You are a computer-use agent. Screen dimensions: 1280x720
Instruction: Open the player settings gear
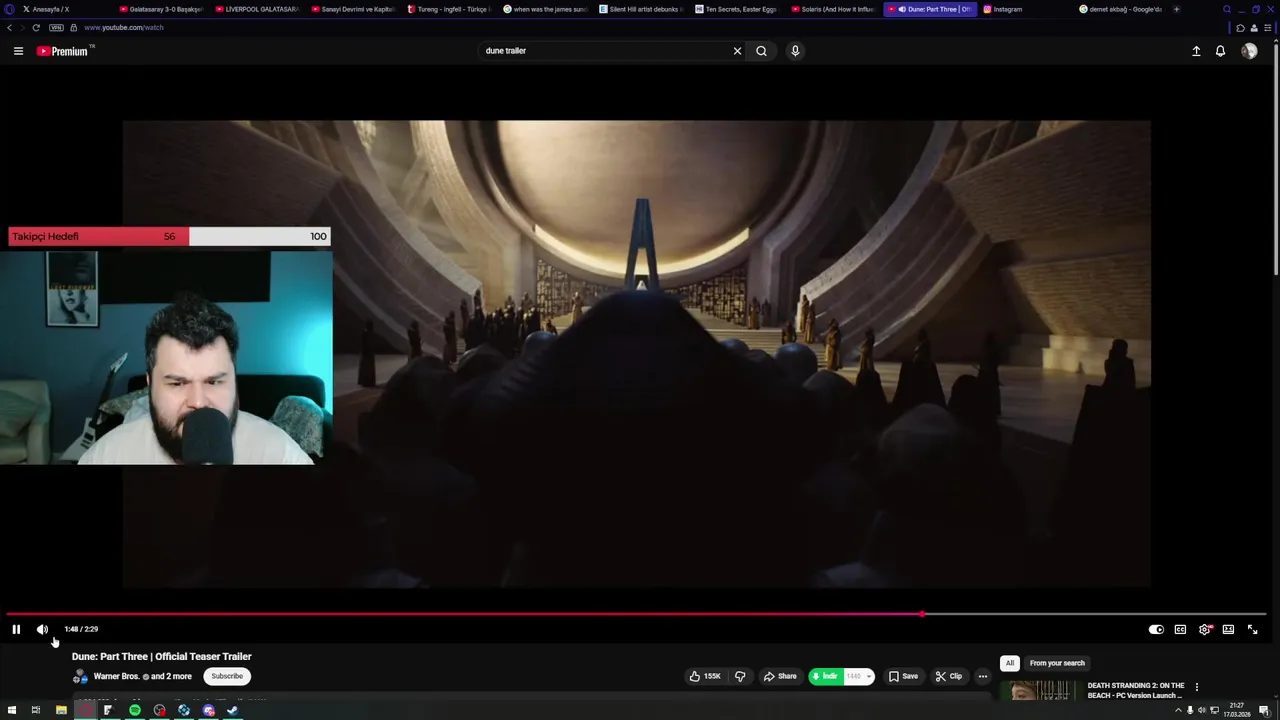[x=1204, y=629]
